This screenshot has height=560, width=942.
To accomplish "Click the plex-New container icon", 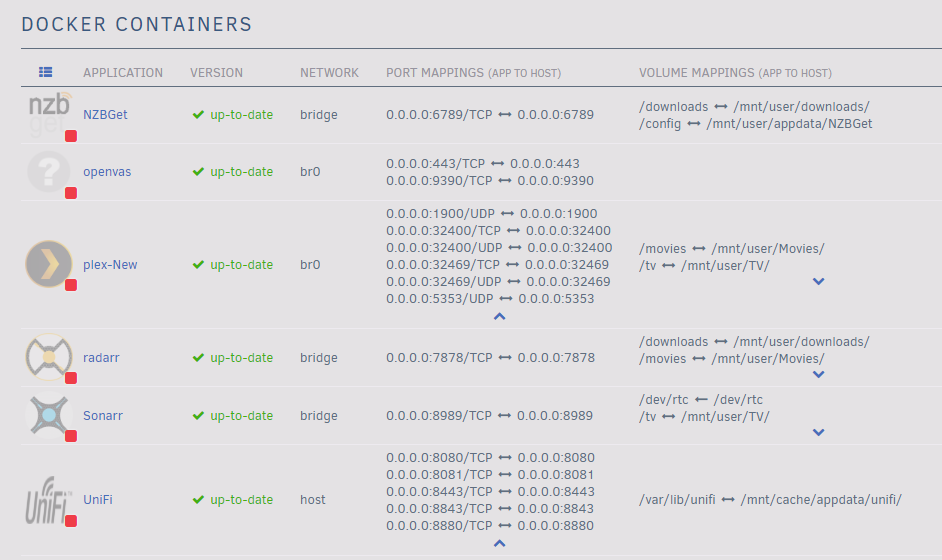I will tap(49, 264).
